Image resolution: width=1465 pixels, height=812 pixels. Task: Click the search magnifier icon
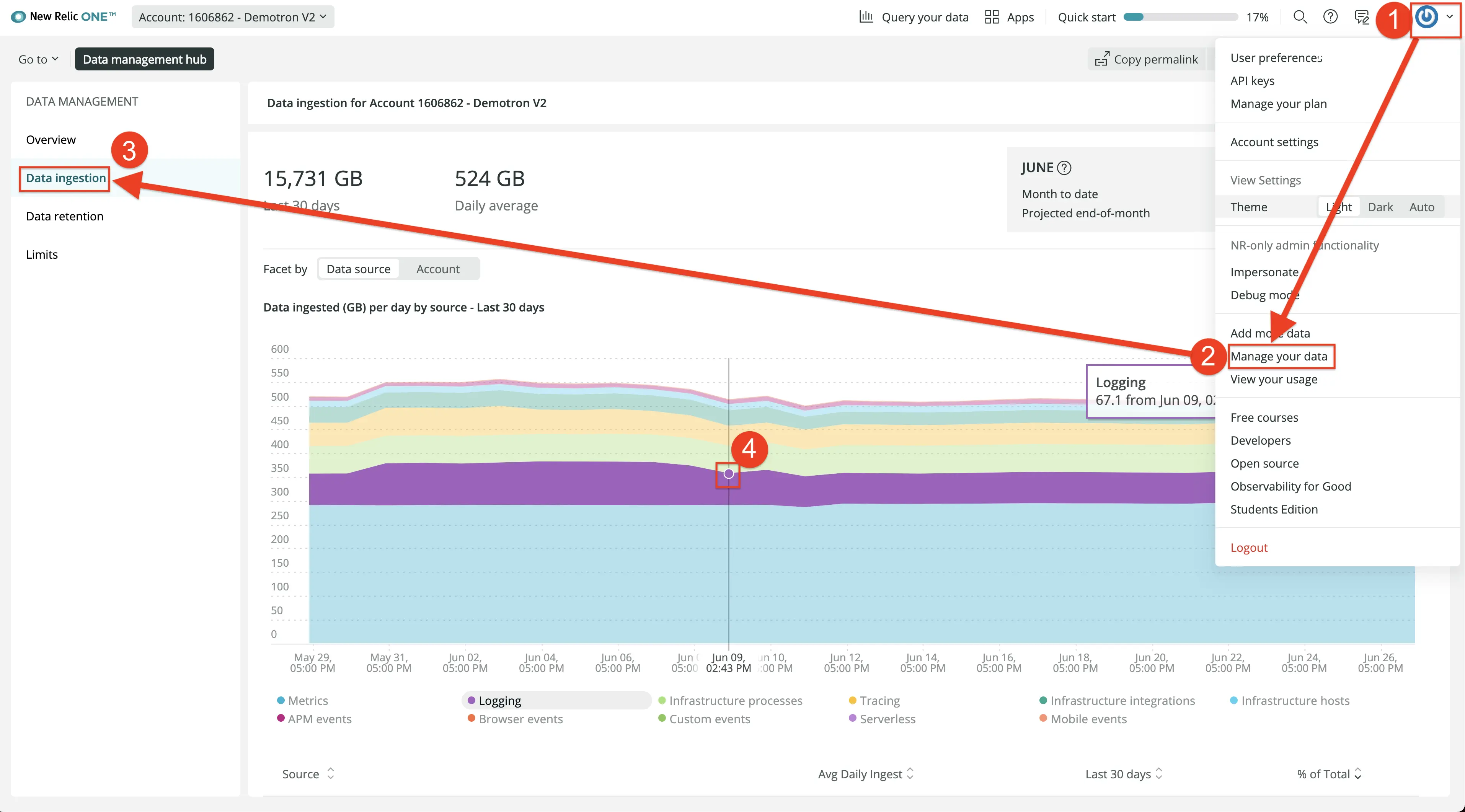1298,17
